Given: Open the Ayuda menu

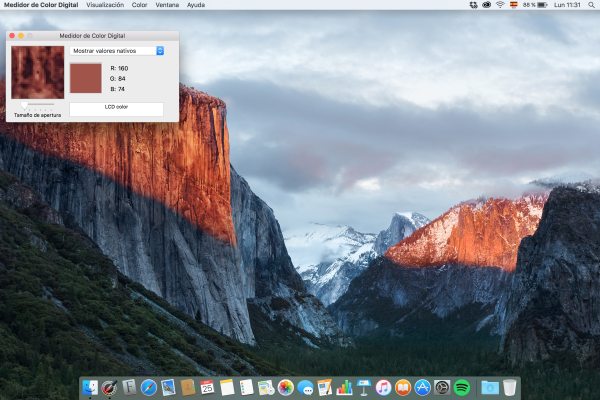Looking at the screenshot, I should [196, 5].
